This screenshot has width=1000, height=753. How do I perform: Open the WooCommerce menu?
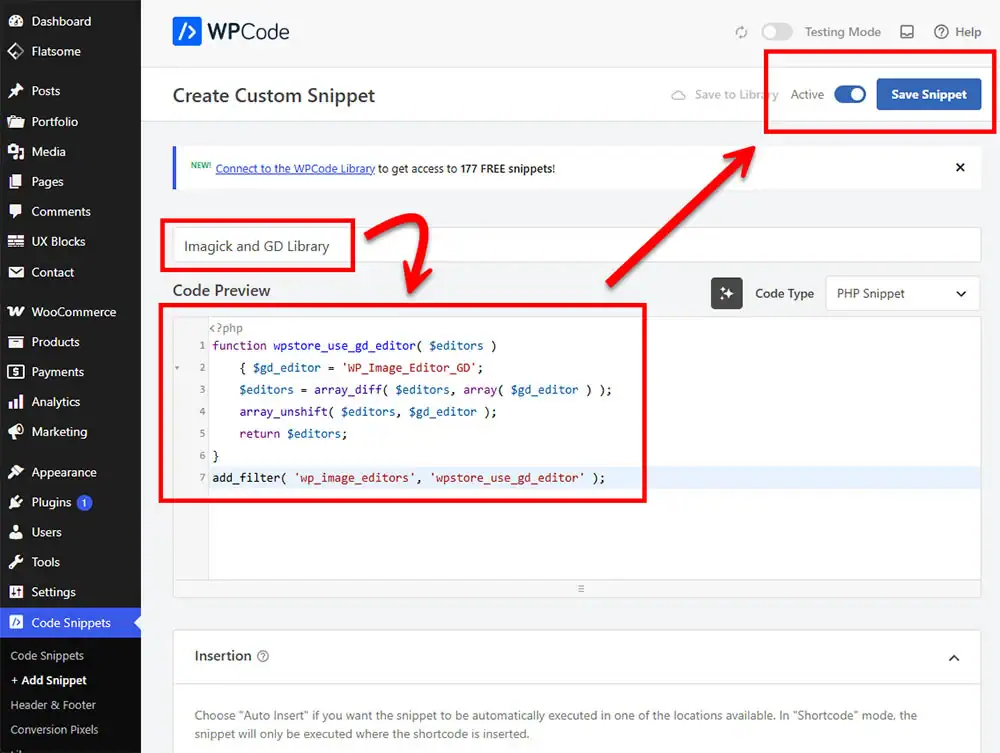[70, 312]
